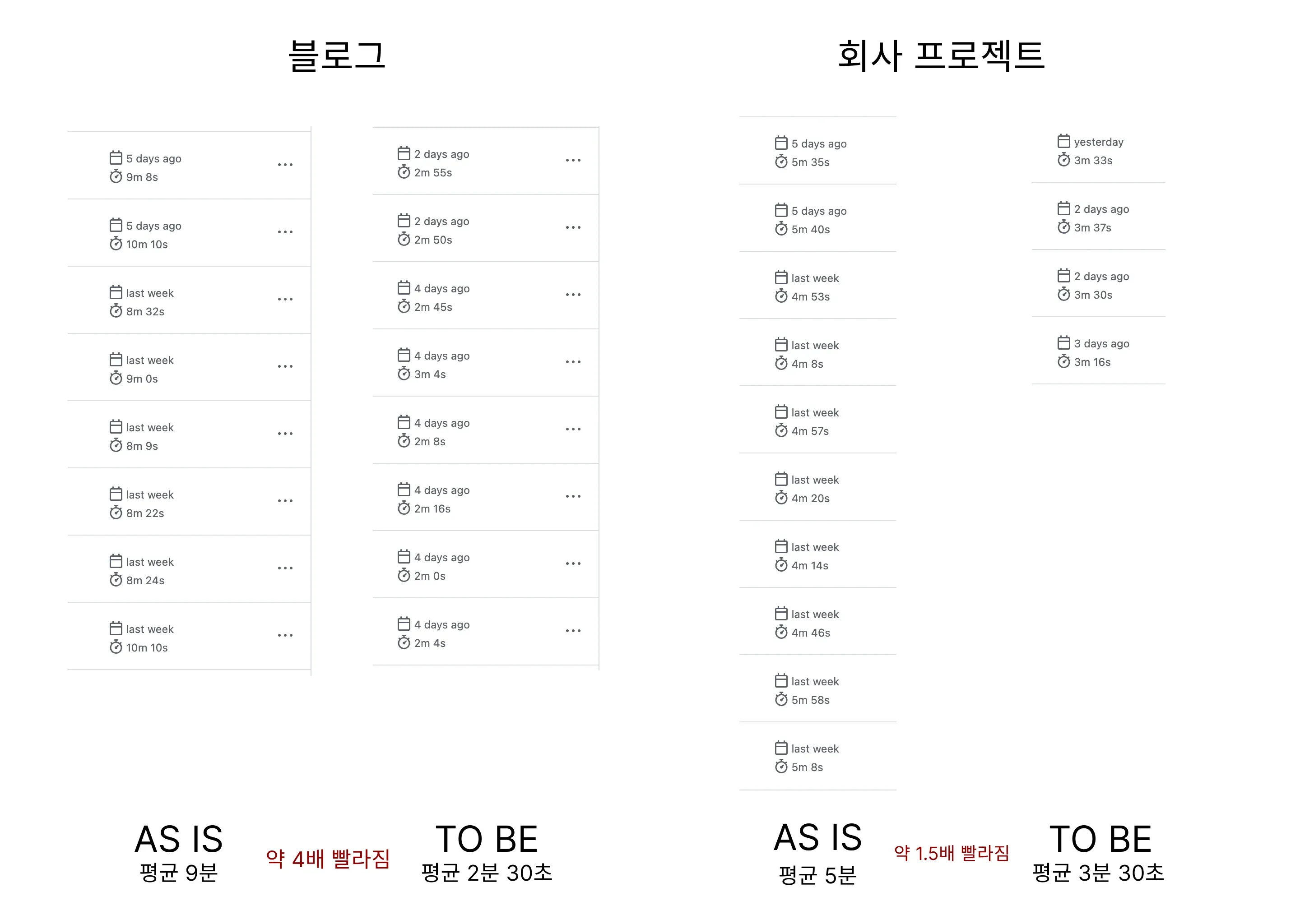Click the stopwatch icon beside 3m 16s
The image size is (1300, 924).
tap(1064, 362)
